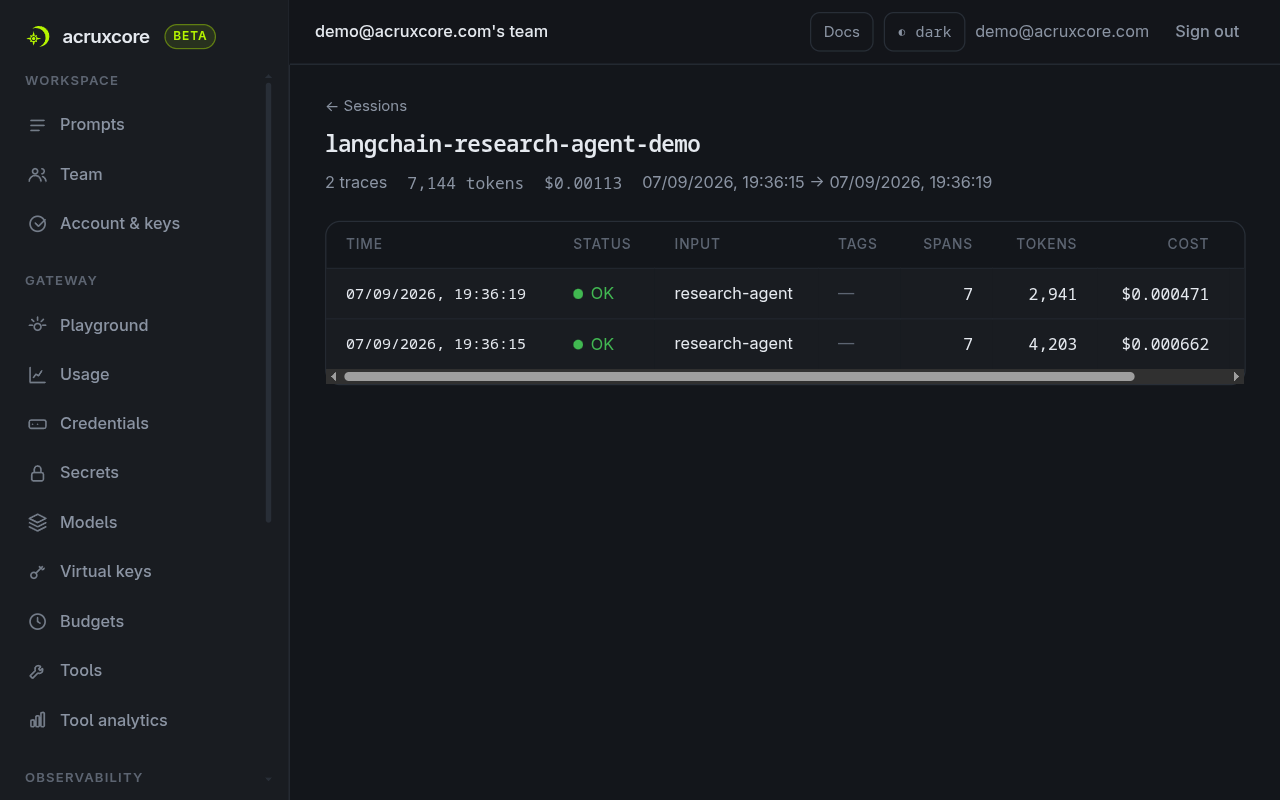
Task: Click the table scrollbar right arrow
Action: coord(1237,377)
